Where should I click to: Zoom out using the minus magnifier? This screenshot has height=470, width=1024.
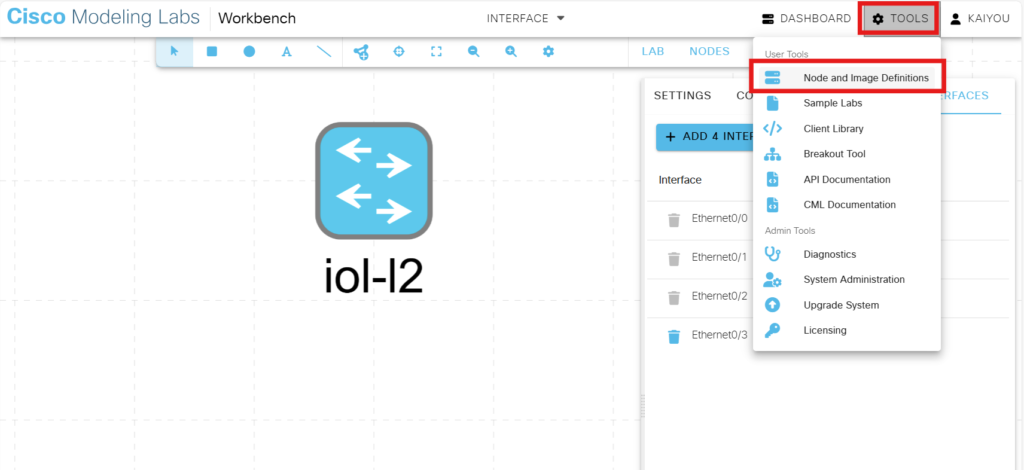tap(473, 52)
